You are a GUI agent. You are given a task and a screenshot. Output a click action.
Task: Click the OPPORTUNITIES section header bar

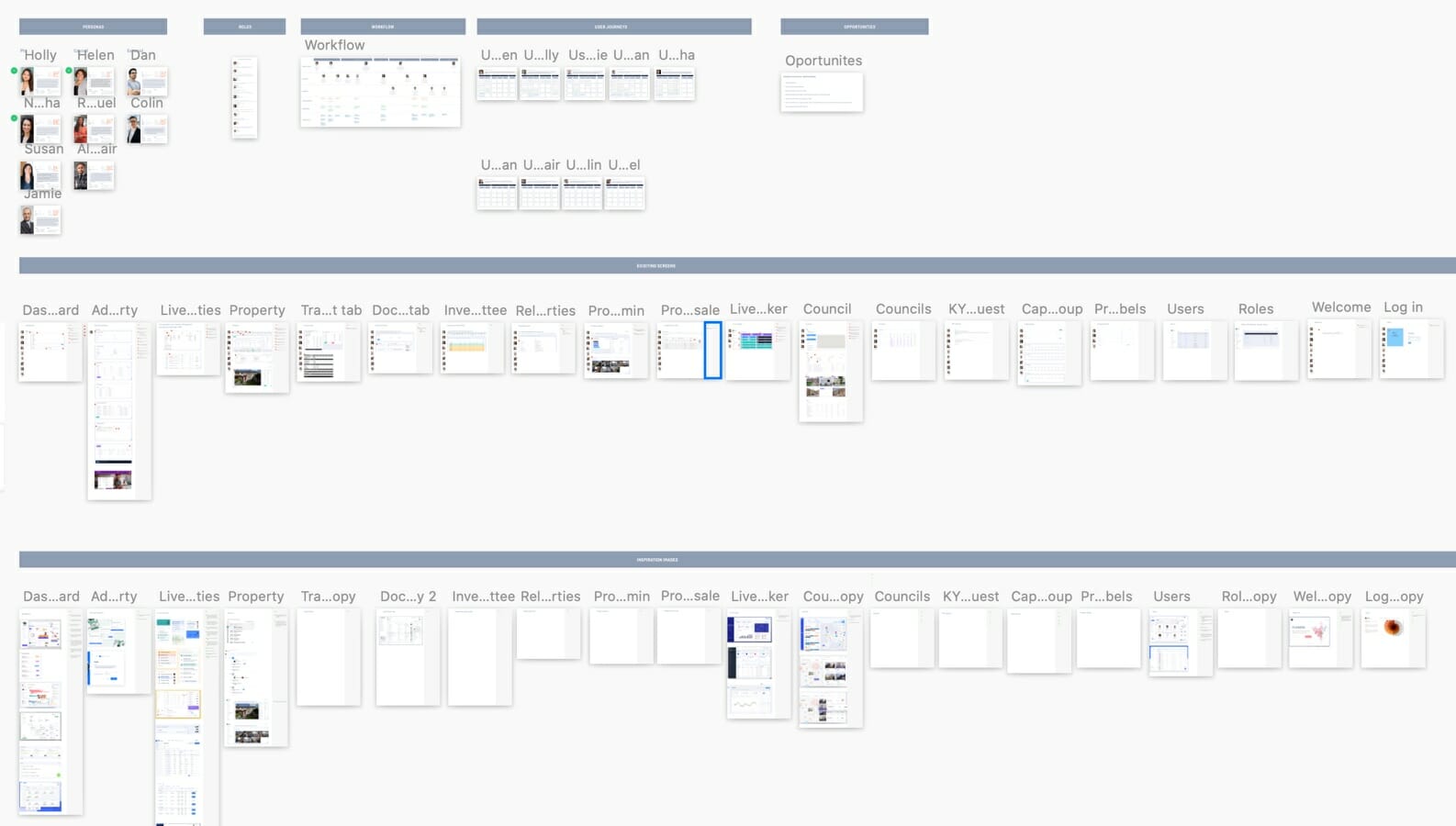[855, 27]
